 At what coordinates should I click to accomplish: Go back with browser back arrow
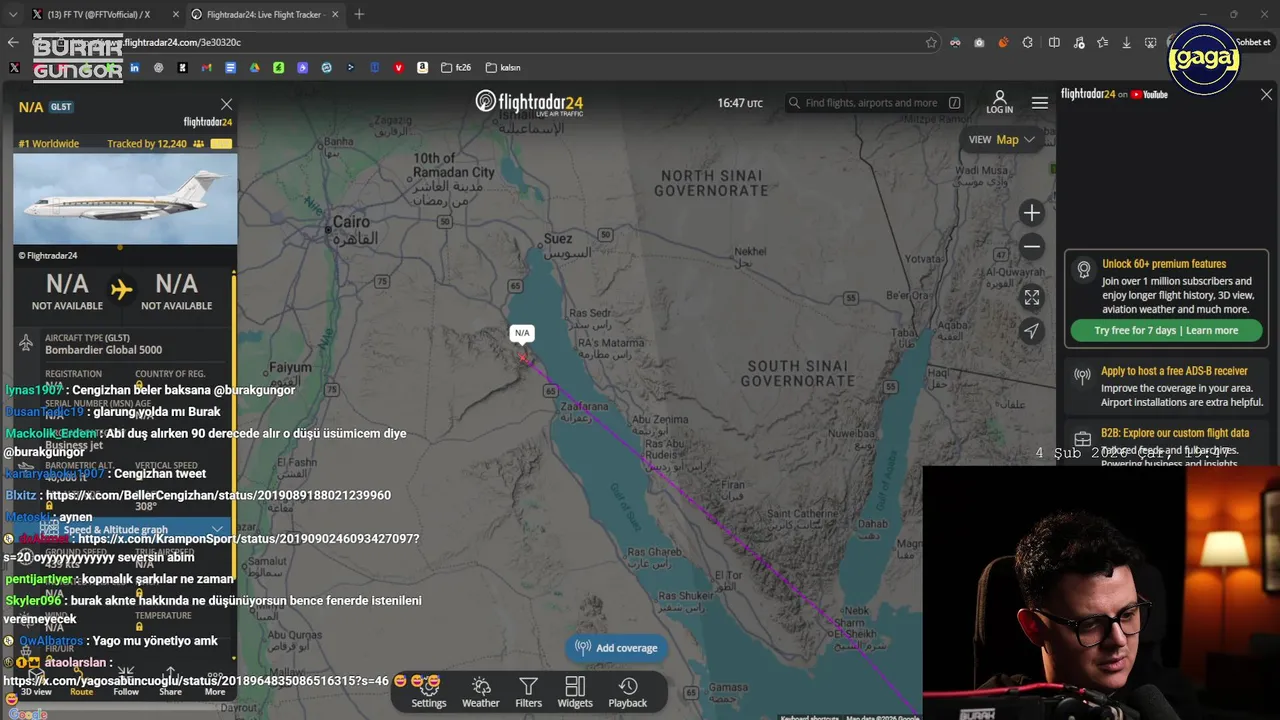point(13,42)
